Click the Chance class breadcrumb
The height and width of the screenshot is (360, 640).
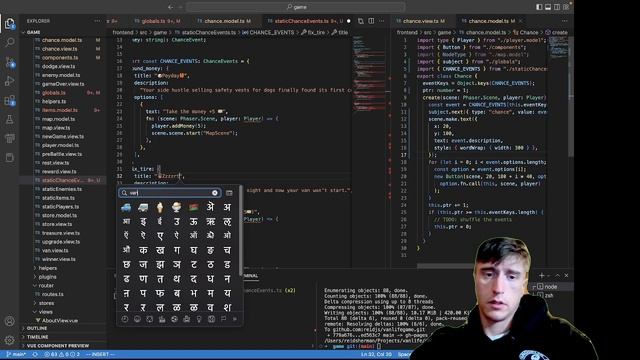pyautogui.click(x=526, y=32)
